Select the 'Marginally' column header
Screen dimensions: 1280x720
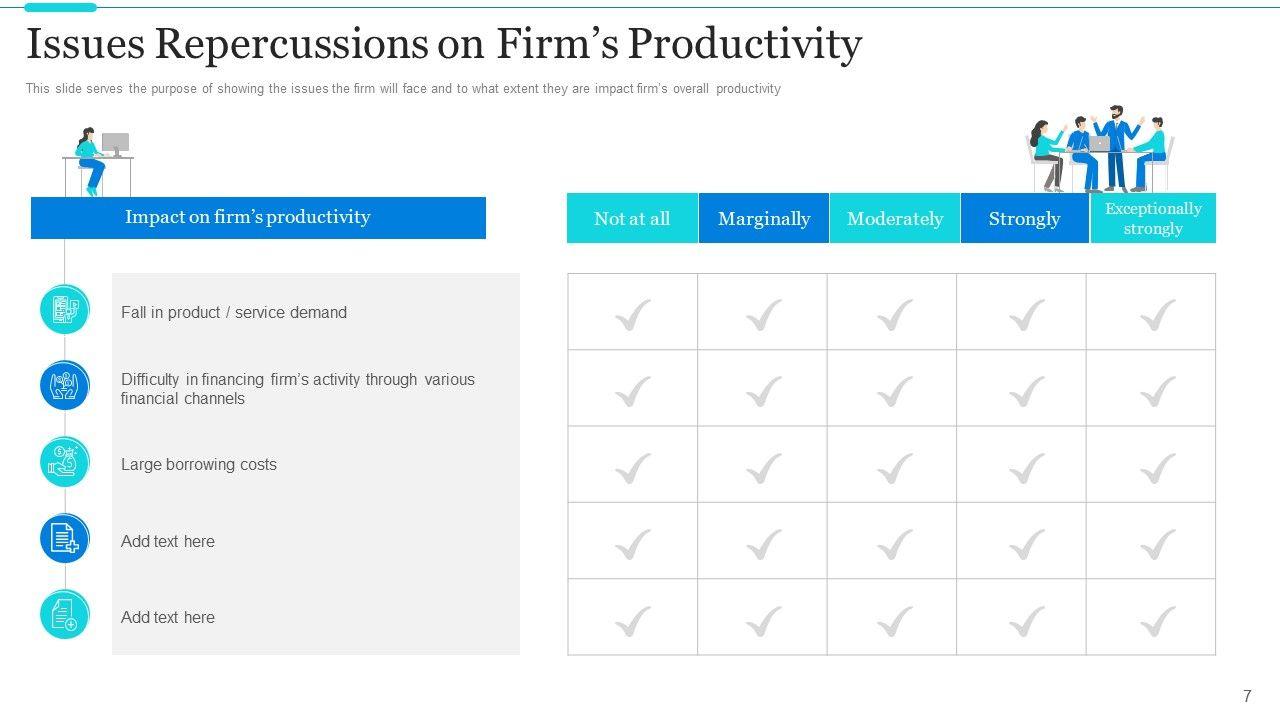tap(764, 218)
